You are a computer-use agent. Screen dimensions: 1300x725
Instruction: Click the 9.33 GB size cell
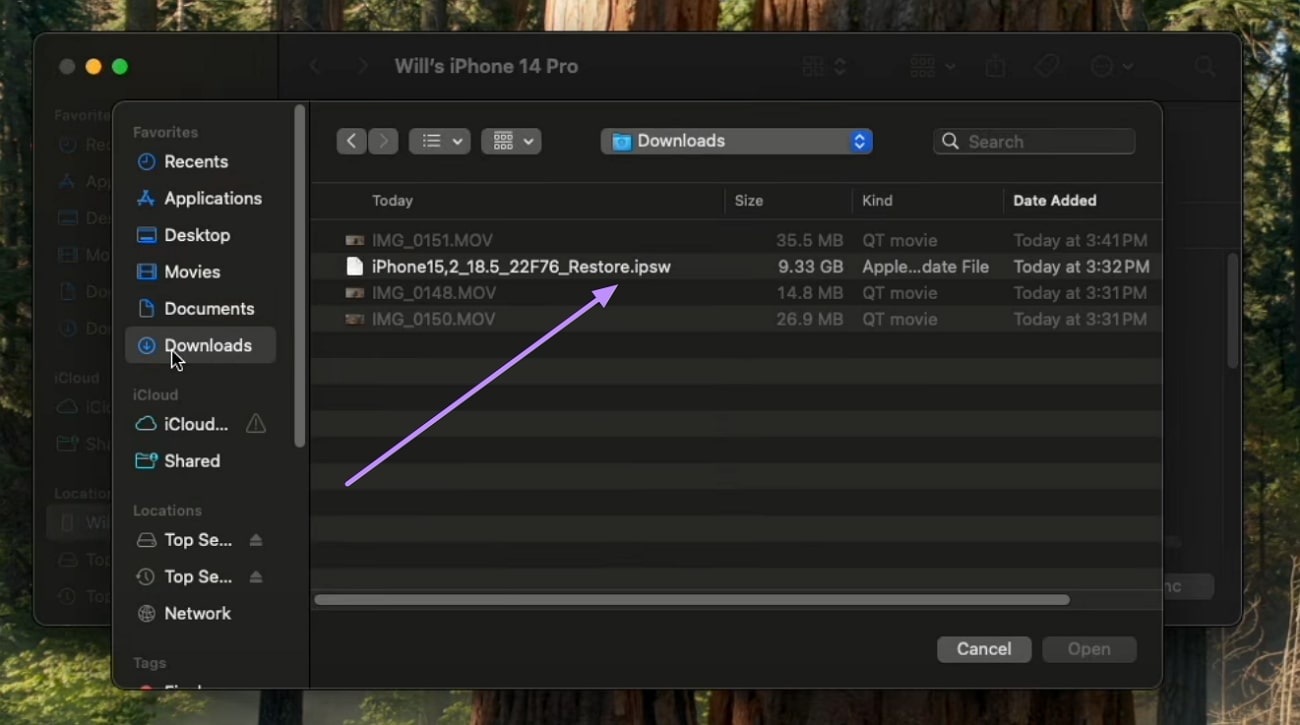tap(809, 267)
